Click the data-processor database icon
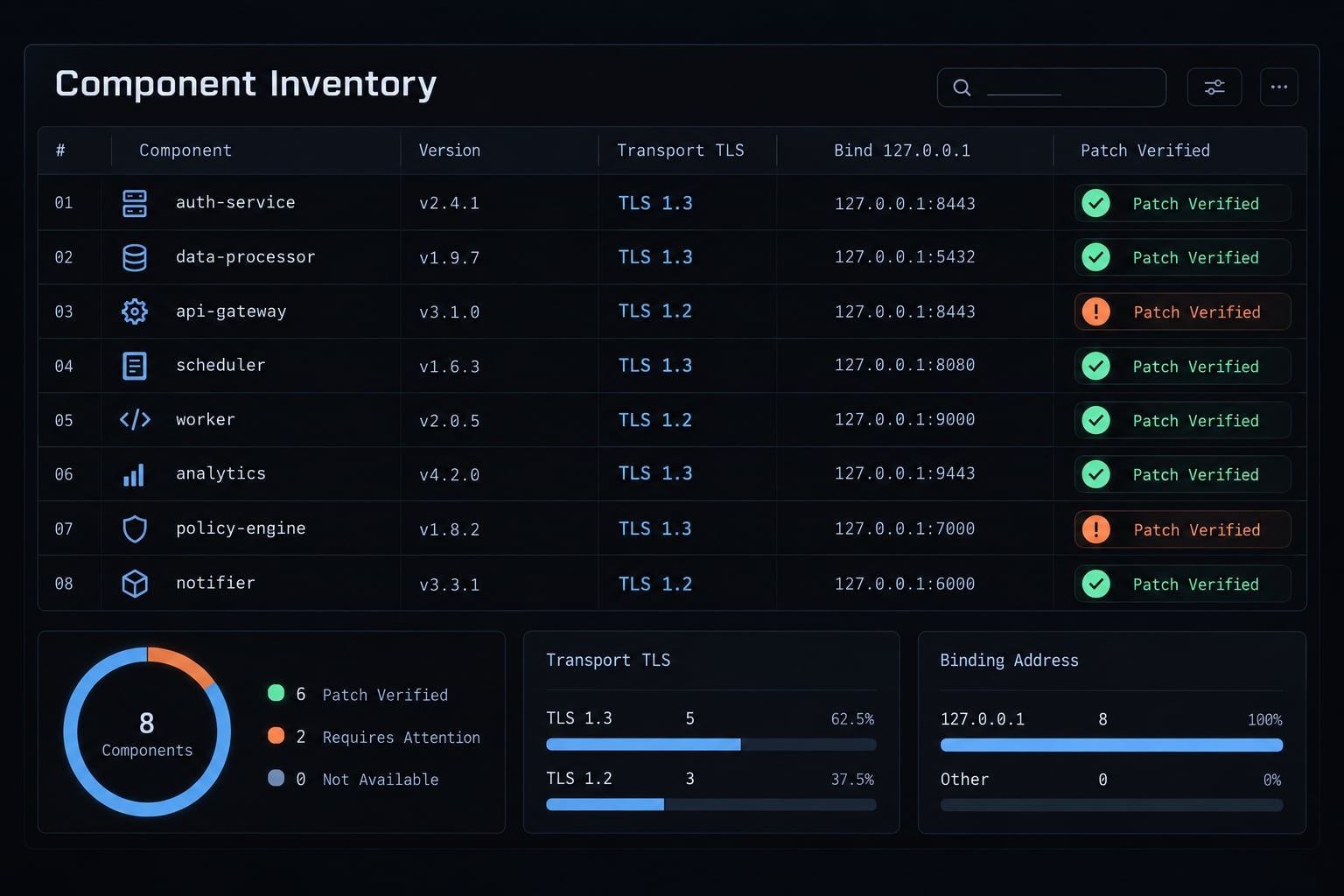The width and height of the screenshot is (1344, 896). 135,257
